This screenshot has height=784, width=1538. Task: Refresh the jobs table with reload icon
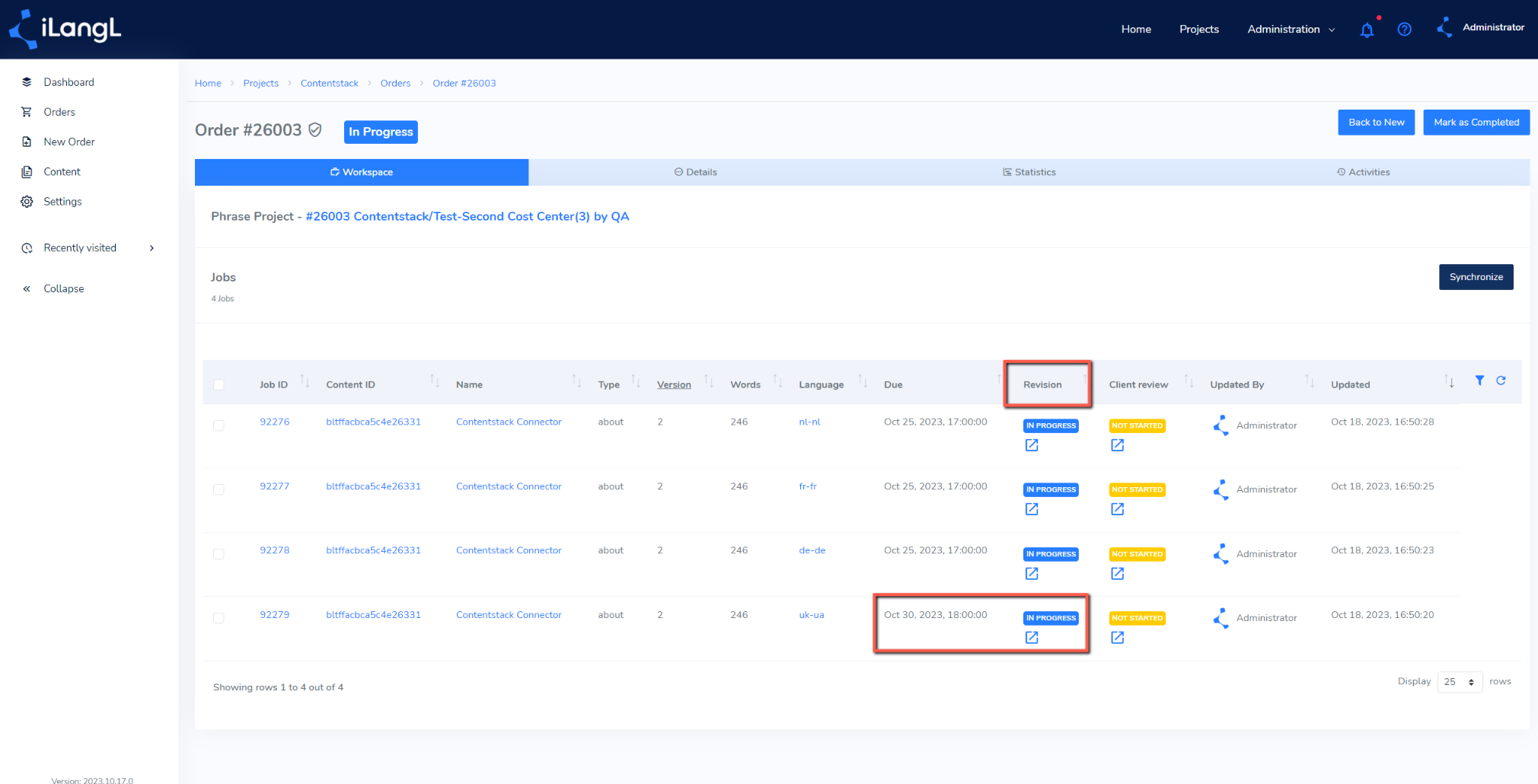point(1501,381)
